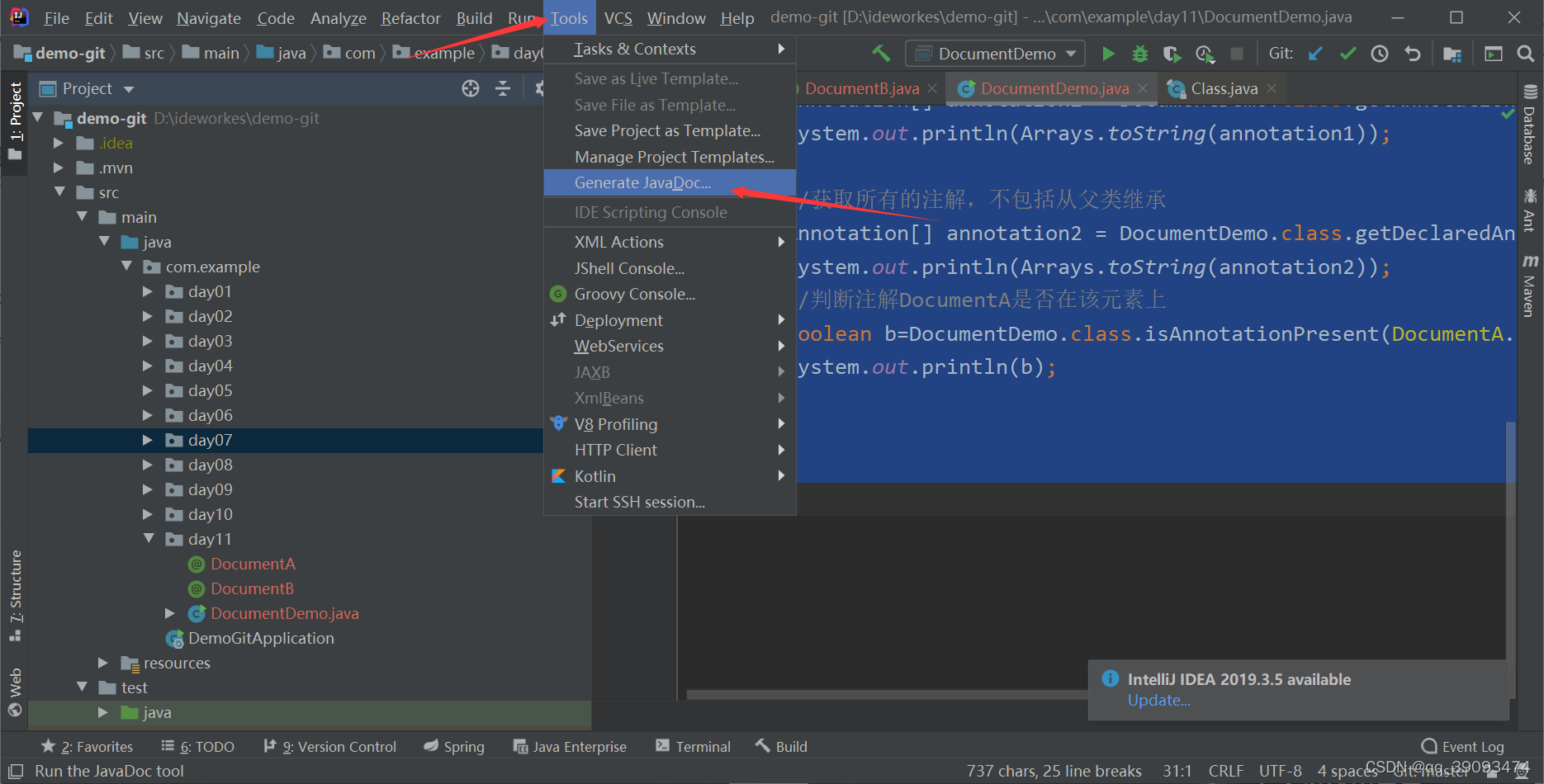Open the Spring tool window
This screenshot has width=1544, height=784.
point(454,747)
